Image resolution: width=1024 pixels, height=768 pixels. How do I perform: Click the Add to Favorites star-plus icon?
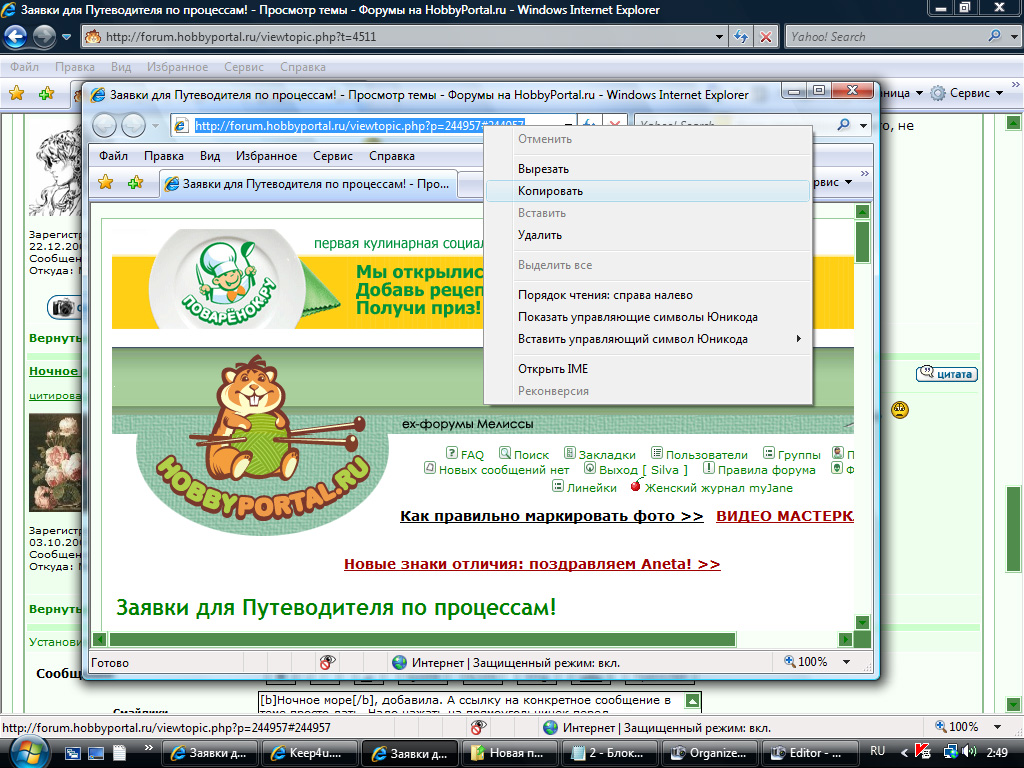(135, 183)
